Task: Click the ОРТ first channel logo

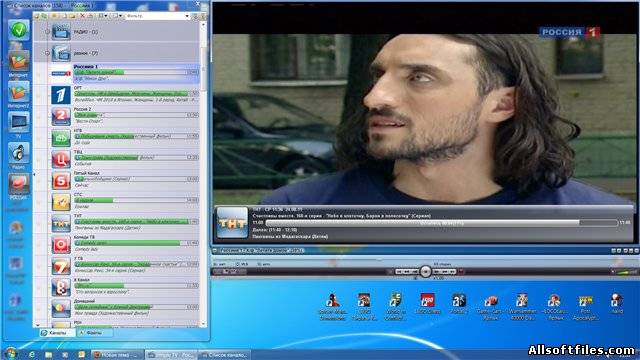Action: [61, 95]
